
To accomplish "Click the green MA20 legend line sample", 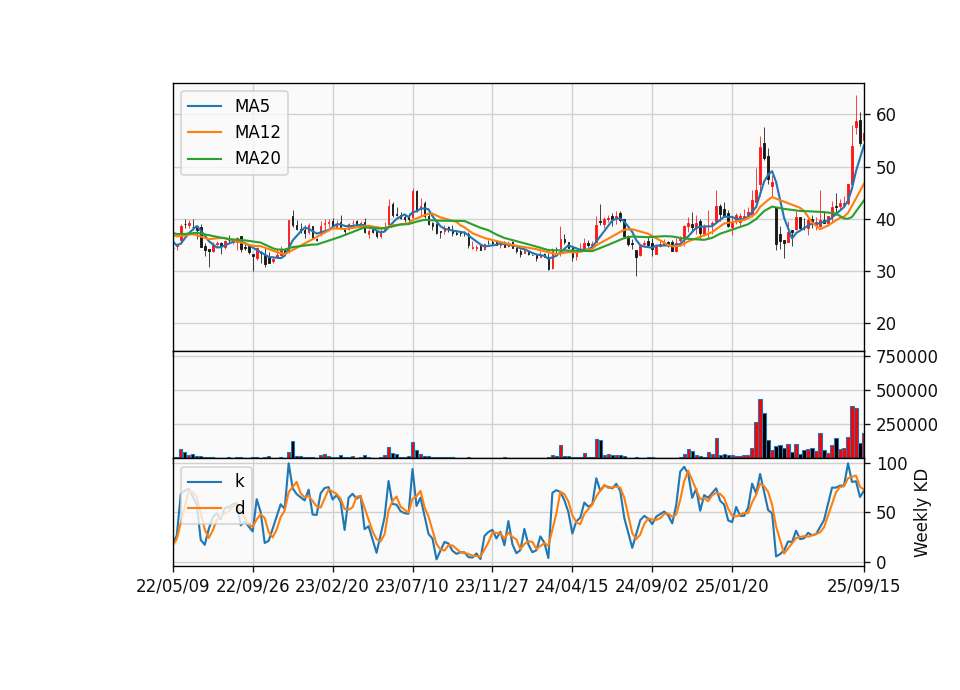I will (204, 158).
